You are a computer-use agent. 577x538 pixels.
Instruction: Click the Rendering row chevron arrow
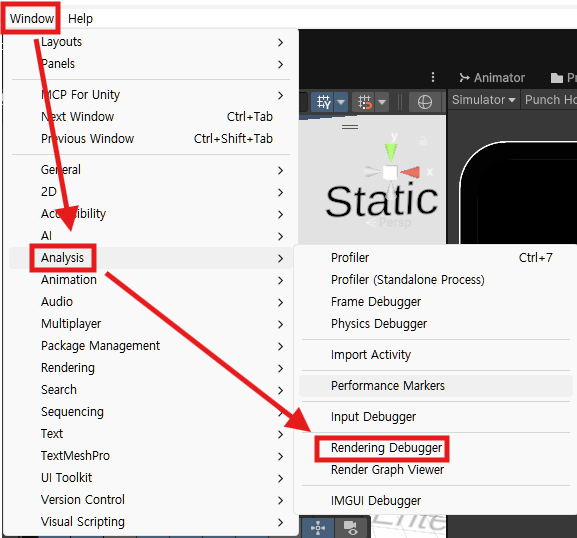pos(280,369)
